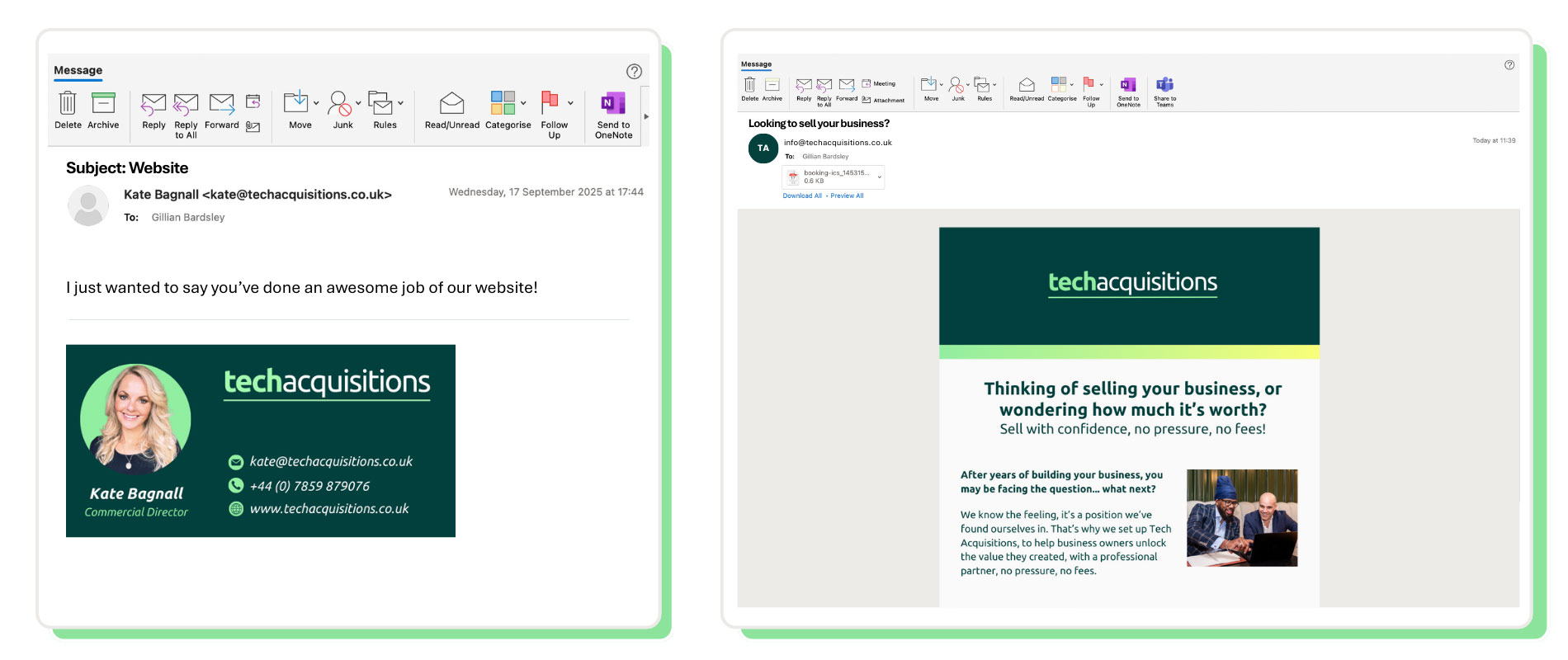Click Share to Teams icon

coord(1164,85)
